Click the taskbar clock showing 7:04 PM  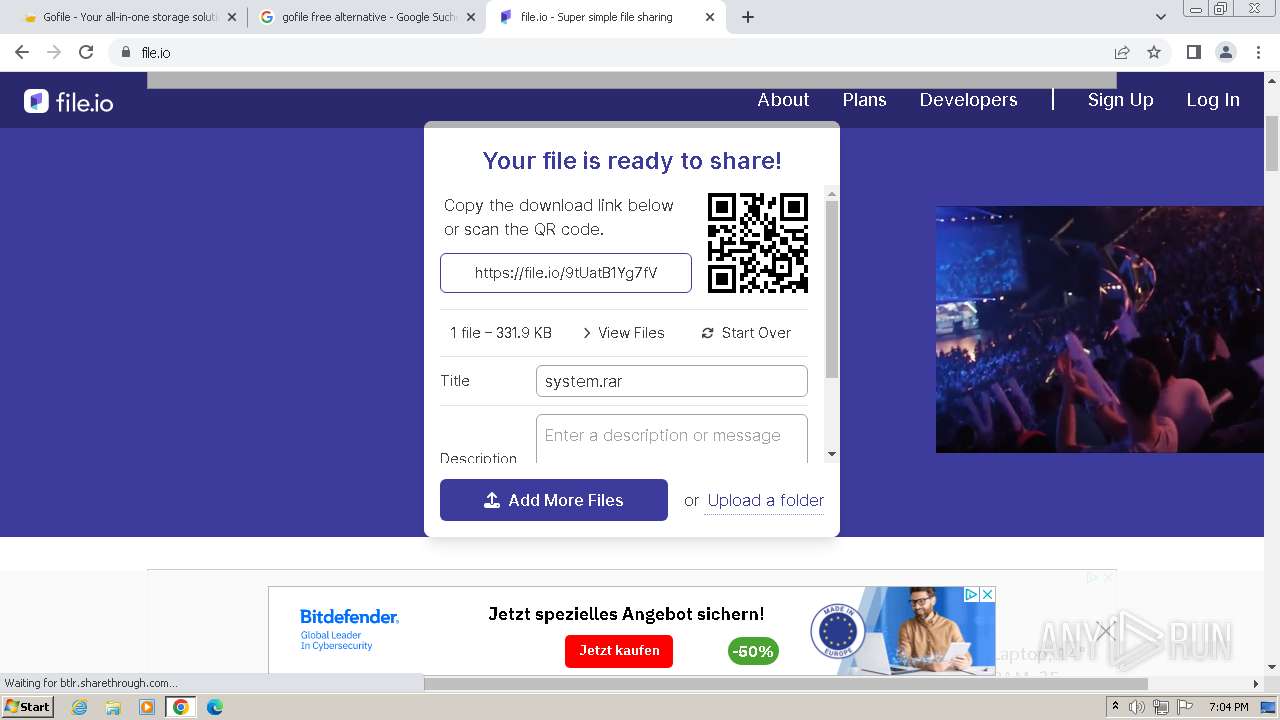(1228, 707)
